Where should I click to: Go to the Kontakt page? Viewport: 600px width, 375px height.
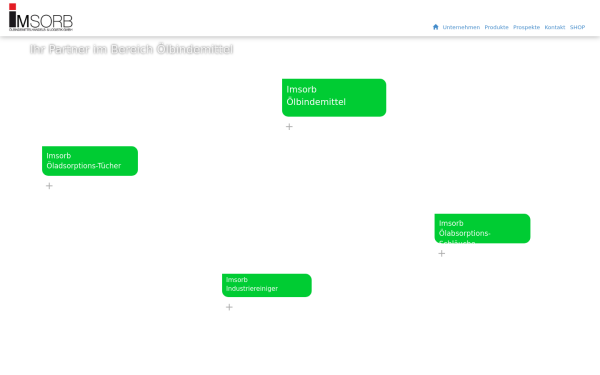(x=554, y=27)
